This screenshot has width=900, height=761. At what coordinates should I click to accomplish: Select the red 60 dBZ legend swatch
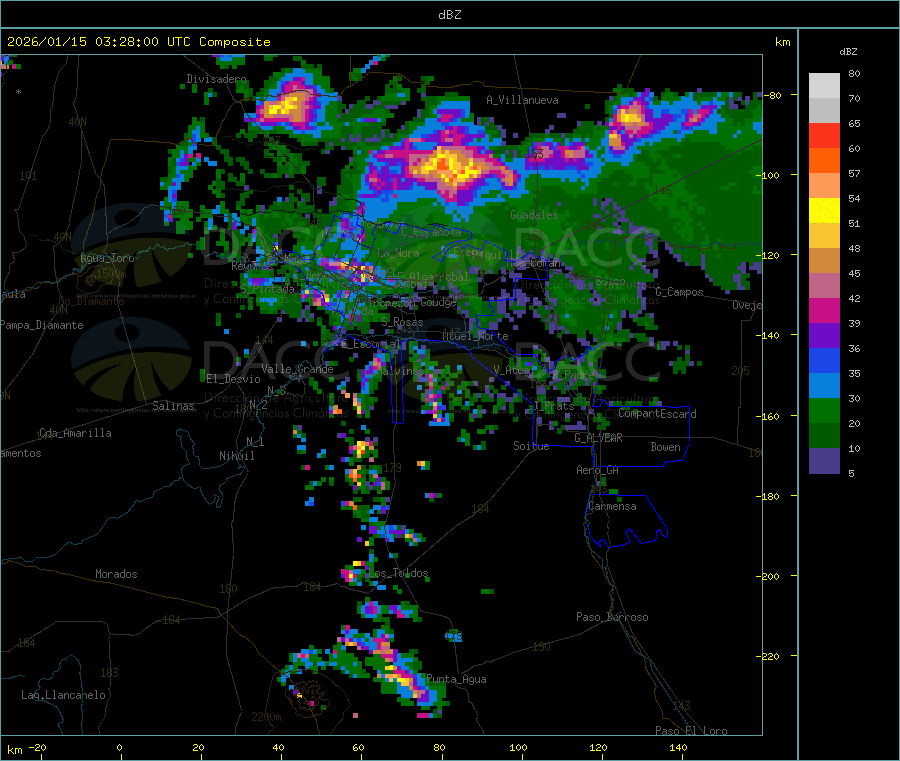824,135
